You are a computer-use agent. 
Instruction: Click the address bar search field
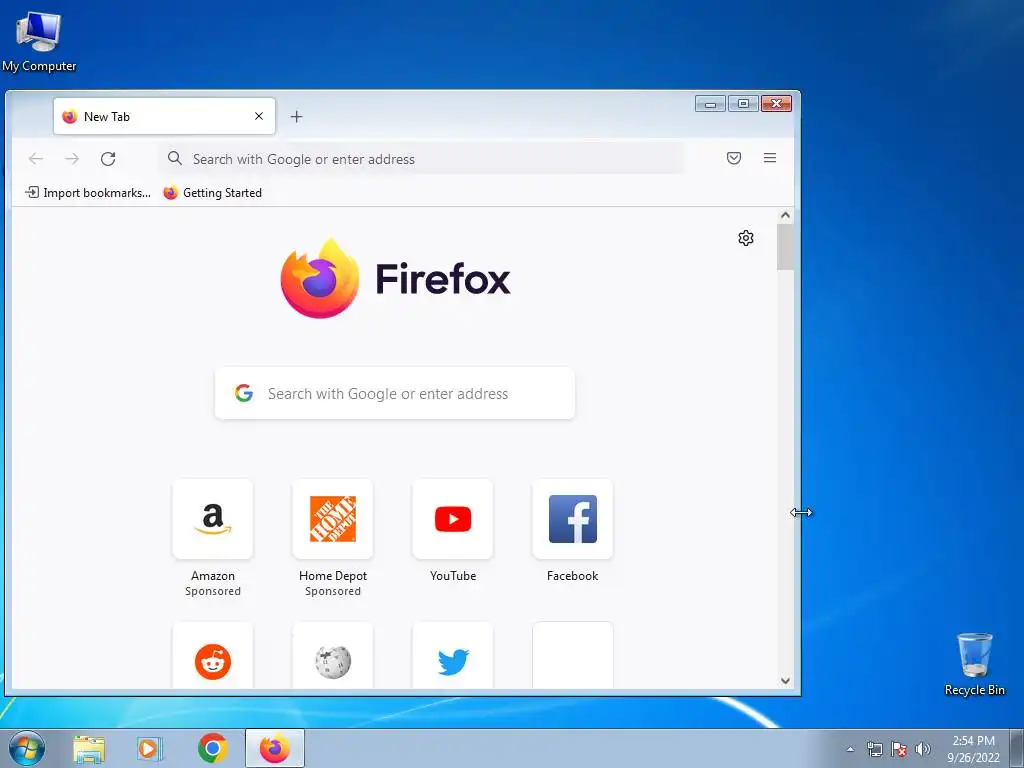click(421, 159)
